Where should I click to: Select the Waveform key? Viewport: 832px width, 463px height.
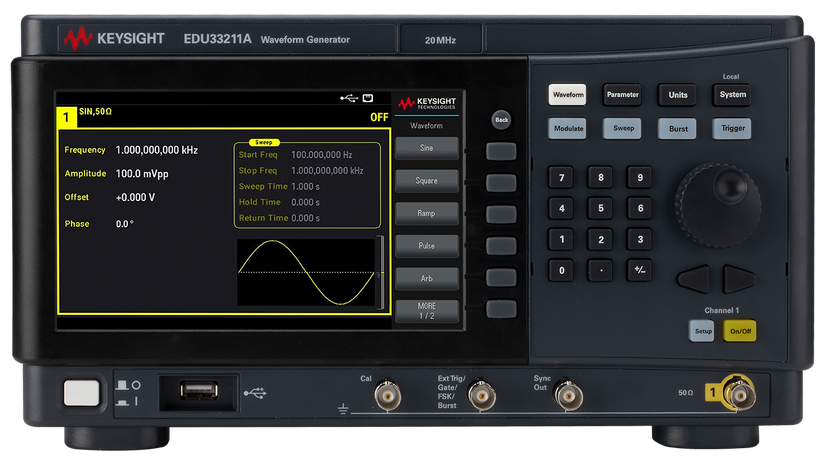click(x=567, y=94)
